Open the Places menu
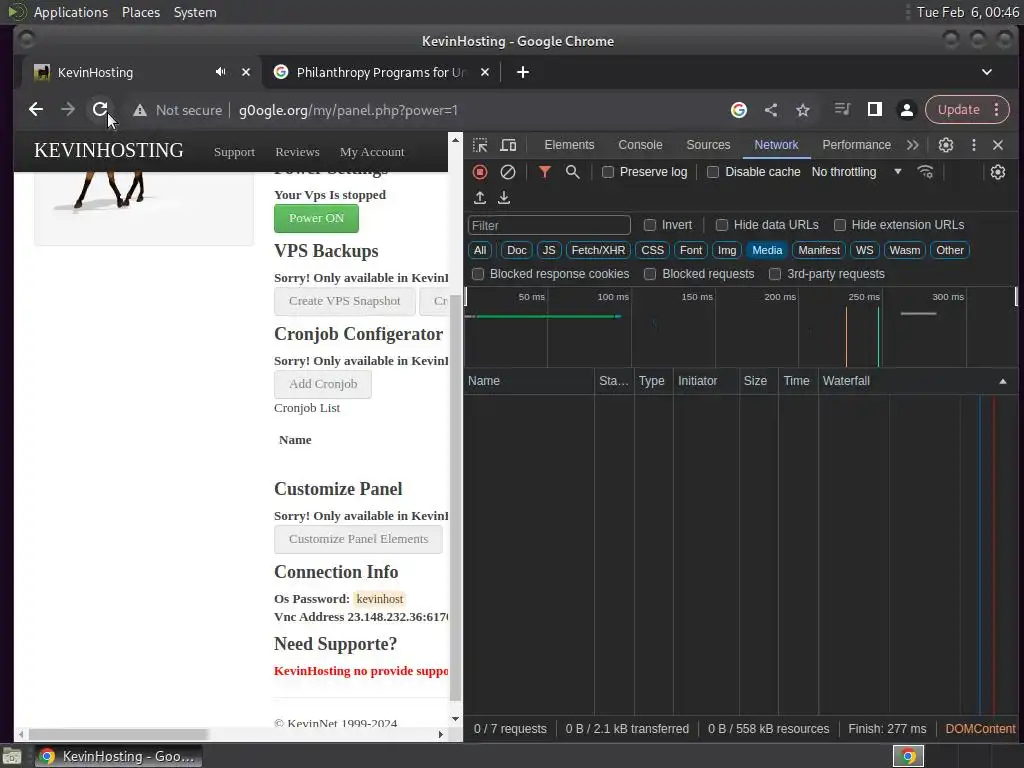The height and width of the screenshot is (768, 1024). coord(140,12)
